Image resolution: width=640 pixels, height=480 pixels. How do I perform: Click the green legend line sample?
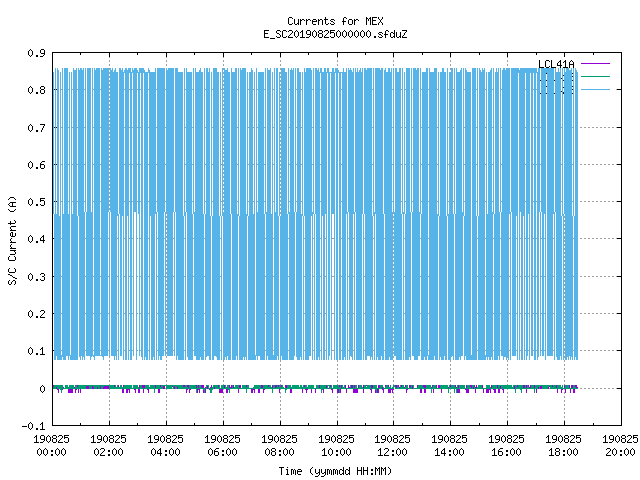click(595, 76)
